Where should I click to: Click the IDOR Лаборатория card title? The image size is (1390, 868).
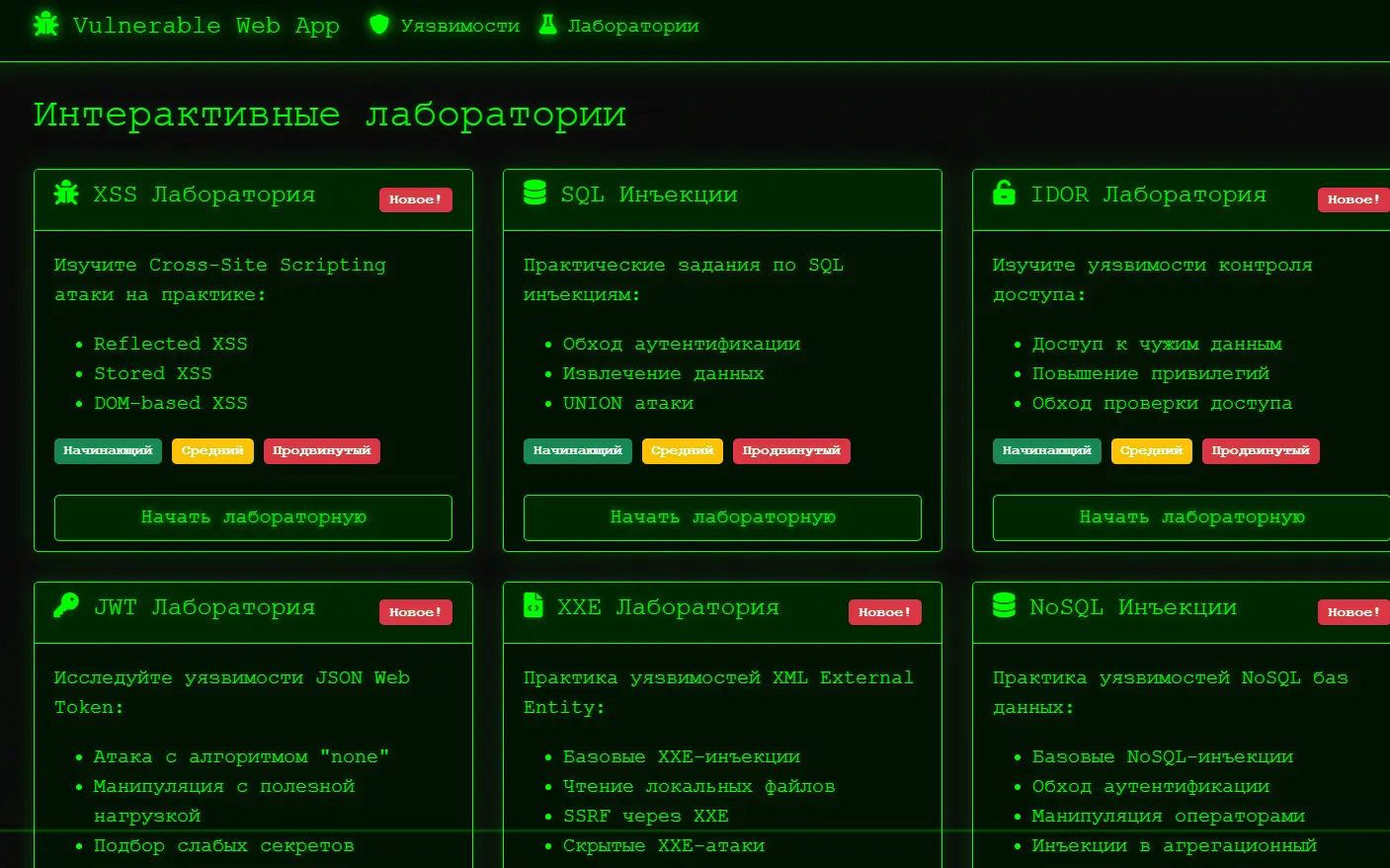(x=1148, y=195)
